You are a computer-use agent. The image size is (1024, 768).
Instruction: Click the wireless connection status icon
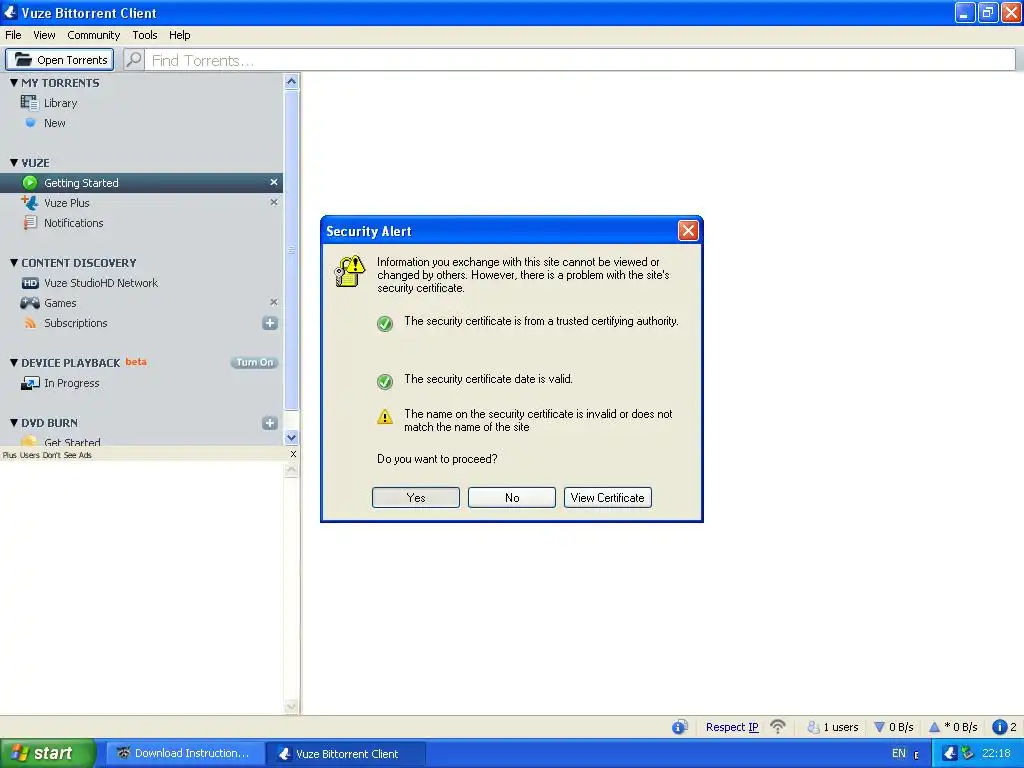(778, 726)
